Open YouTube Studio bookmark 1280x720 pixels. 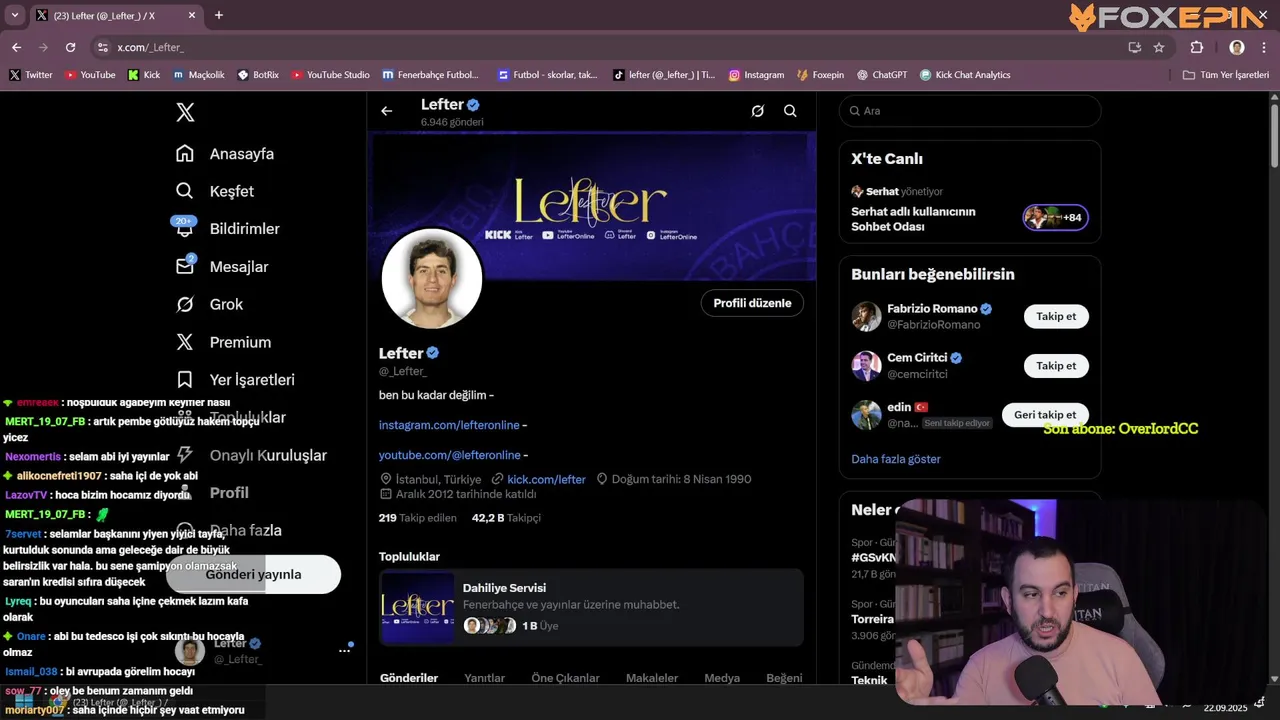330,75
